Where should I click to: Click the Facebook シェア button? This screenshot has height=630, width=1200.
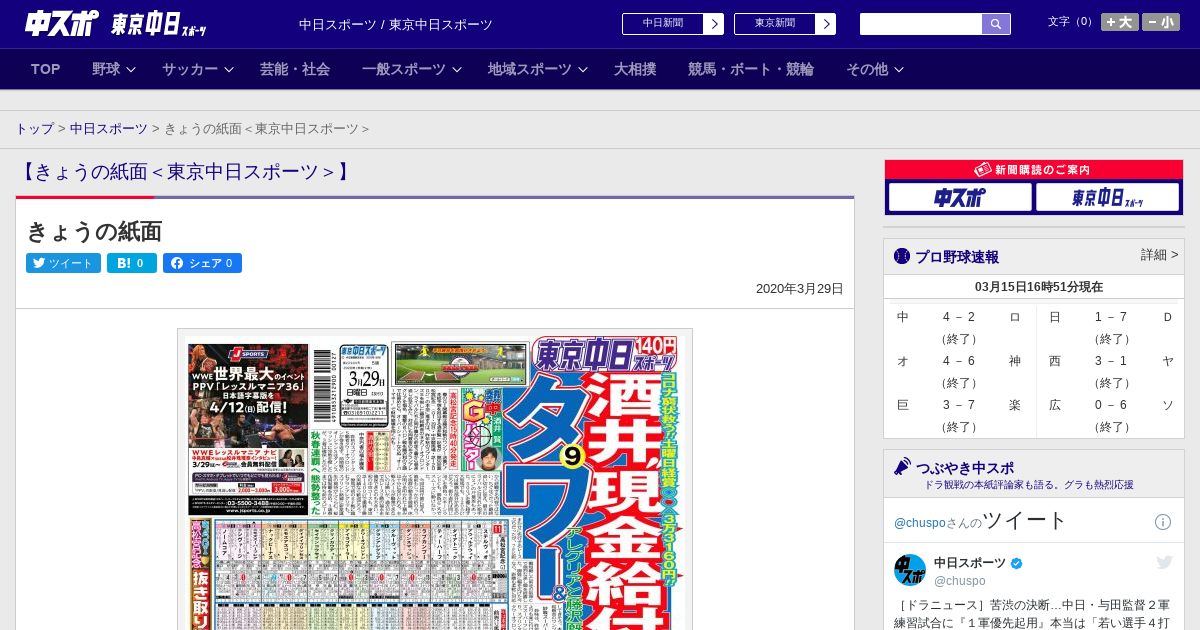pos(202,263)
